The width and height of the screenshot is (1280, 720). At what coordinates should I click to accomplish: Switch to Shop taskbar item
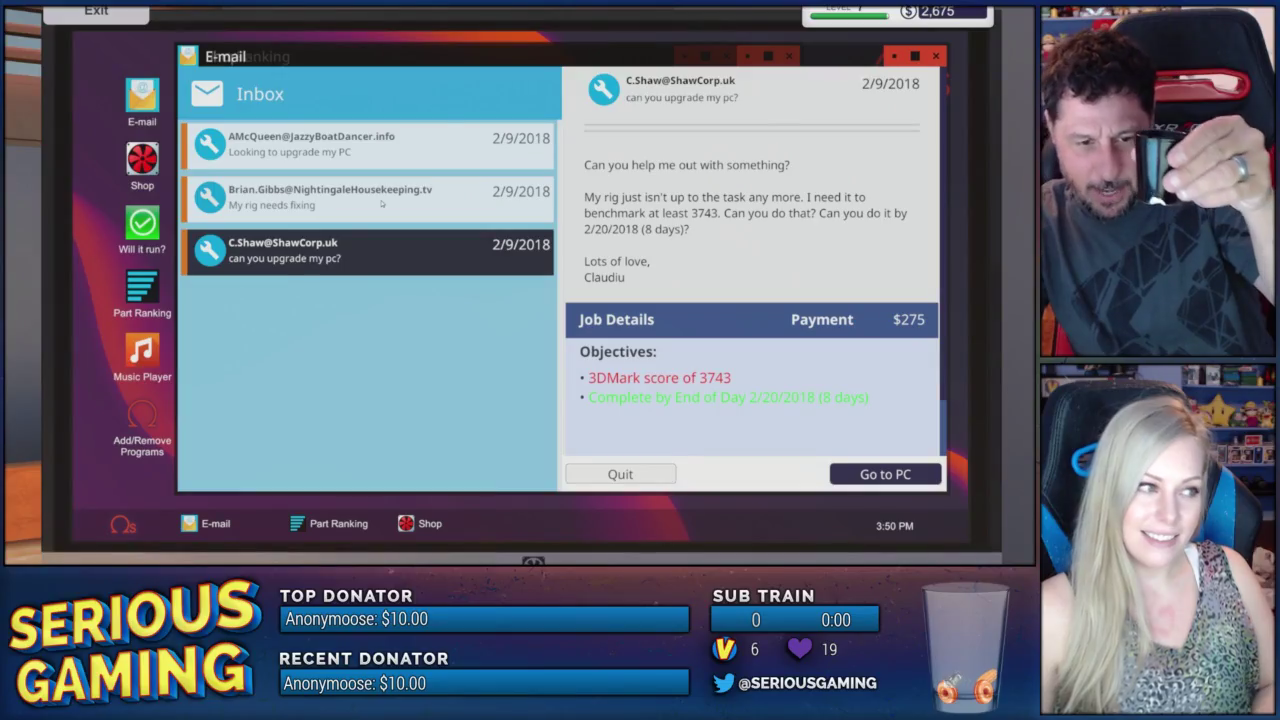pyautogui.click(x=420, y=524)
